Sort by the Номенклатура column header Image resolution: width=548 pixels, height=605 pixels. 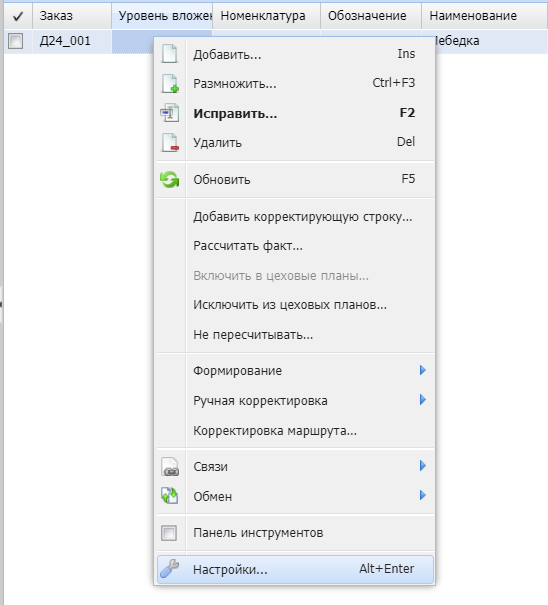coord(266,16)
